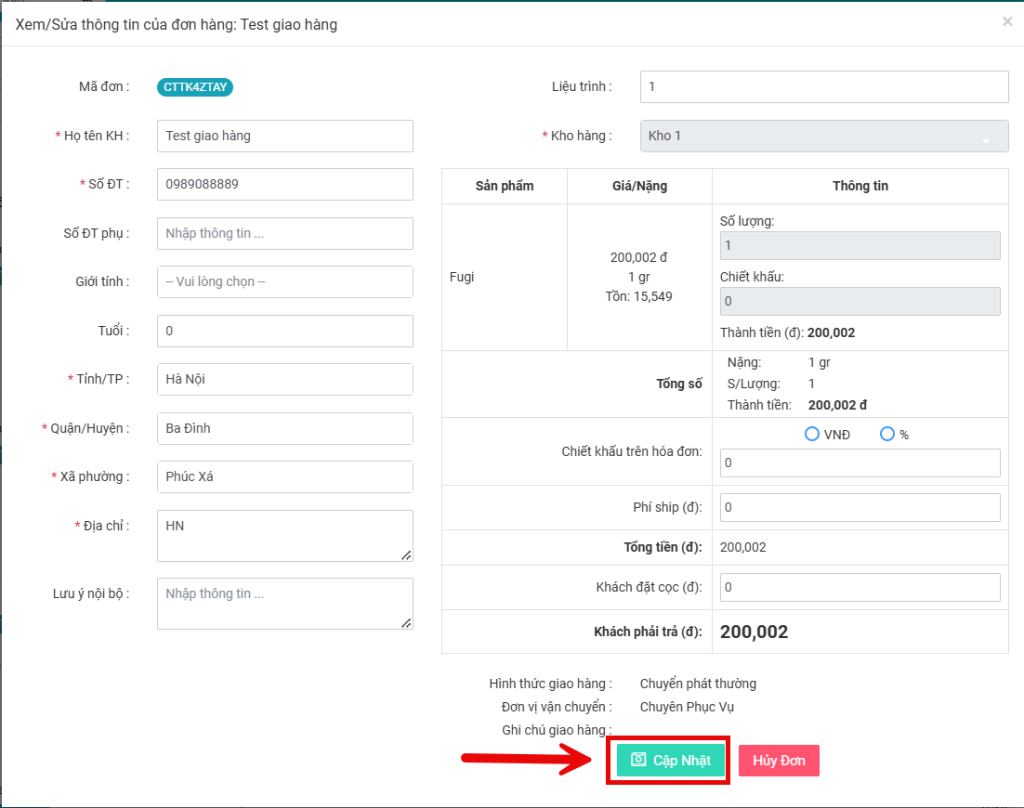Click the Cập Nhật update button
The image size is (1024, 808).
point(671,760)
